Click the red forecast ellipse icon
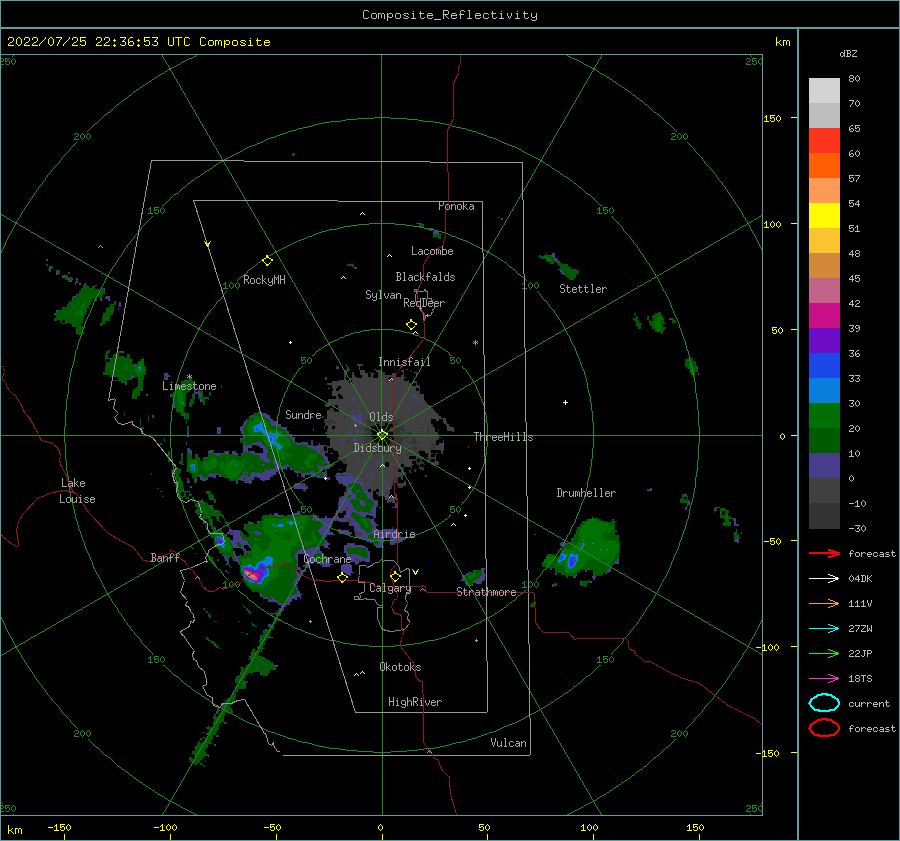 (x=824, y=728)
